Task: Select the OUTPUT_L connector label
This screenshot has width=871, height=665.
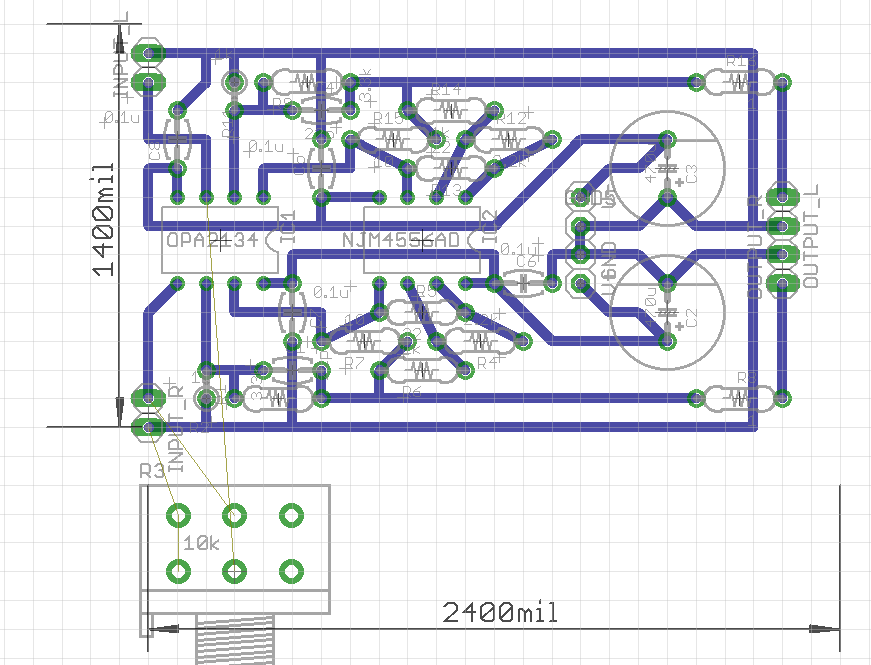Action: pyautogui.click(x=811, y=236)
